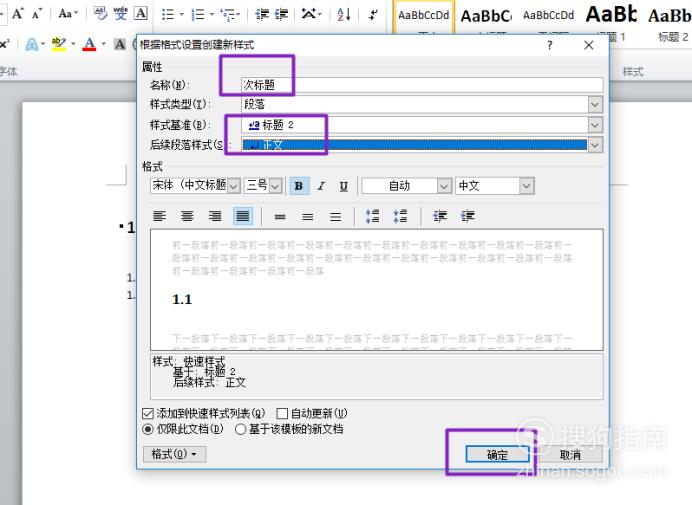Set single line spacing in dialog

(x=280, y=216)
